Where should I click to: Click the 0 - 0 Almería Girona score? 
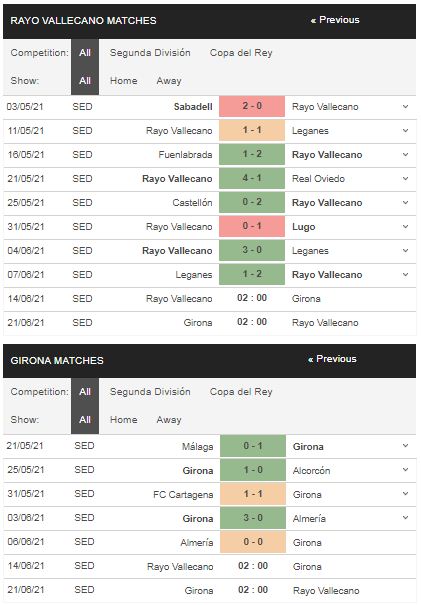click(253, 542)
